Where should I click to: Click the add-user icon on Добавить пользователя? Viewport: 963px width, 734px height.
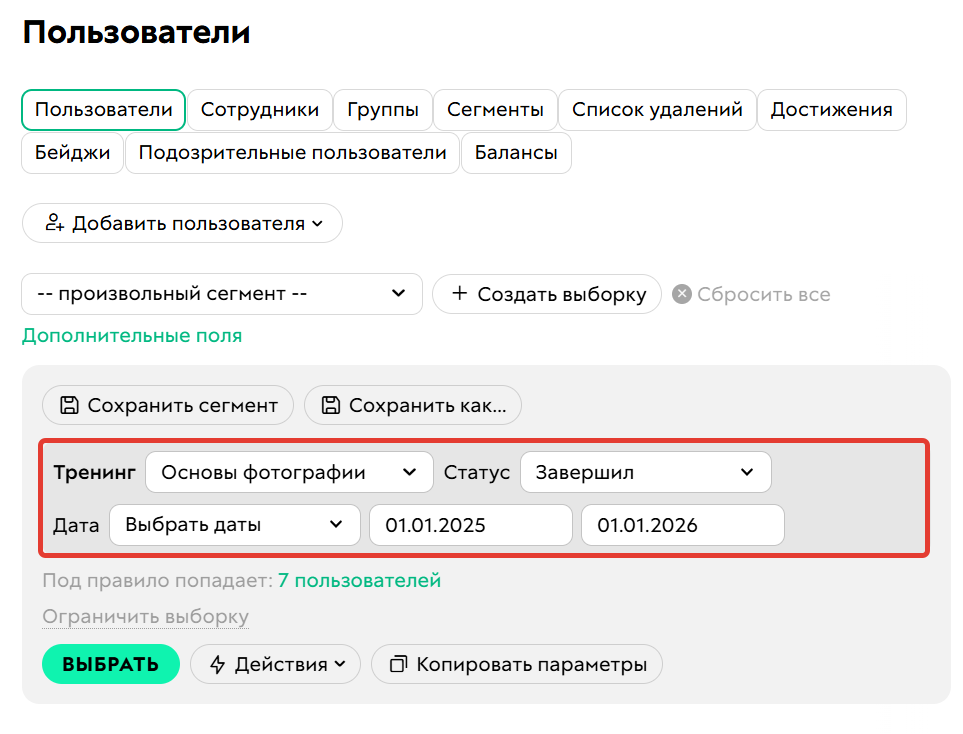55,223
